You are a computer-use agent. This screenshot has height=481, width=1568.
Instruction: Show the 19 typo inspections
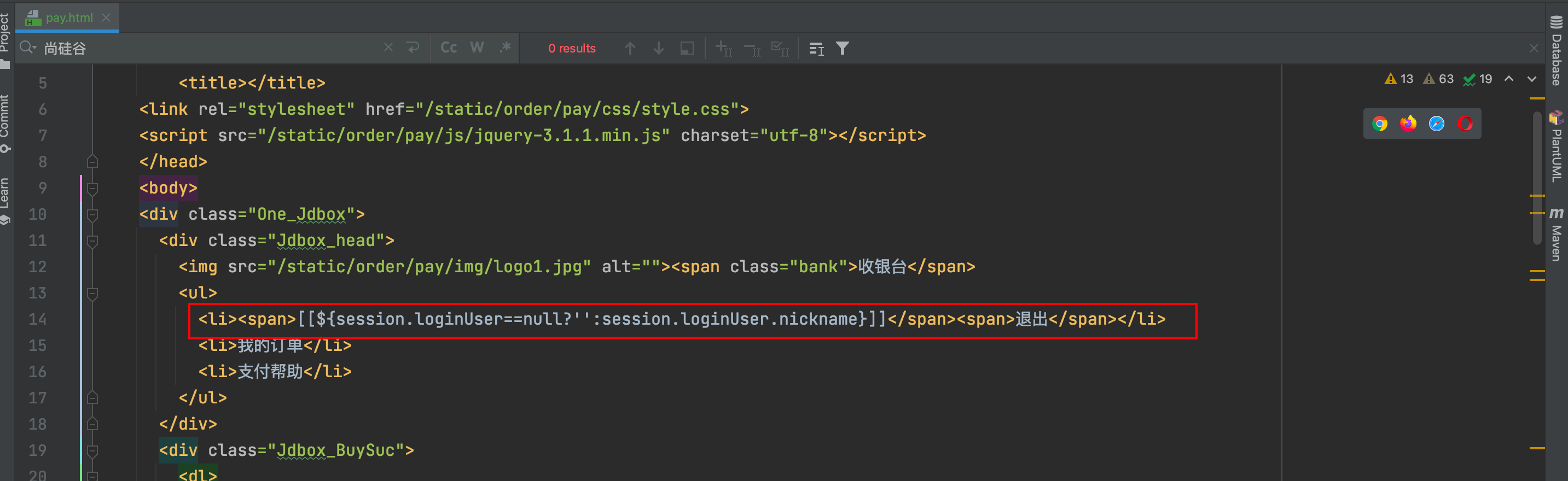1478,79
